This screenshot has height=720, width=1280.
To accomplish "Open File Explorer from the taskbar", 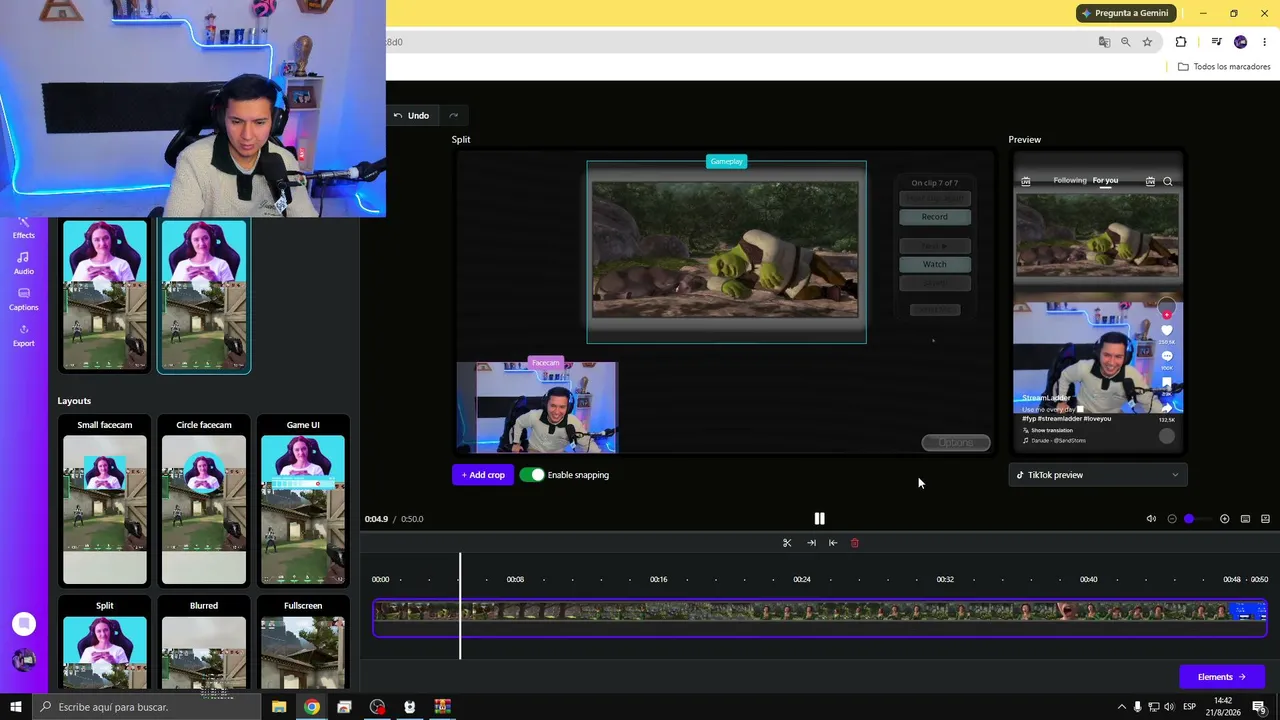I will 279,707.
